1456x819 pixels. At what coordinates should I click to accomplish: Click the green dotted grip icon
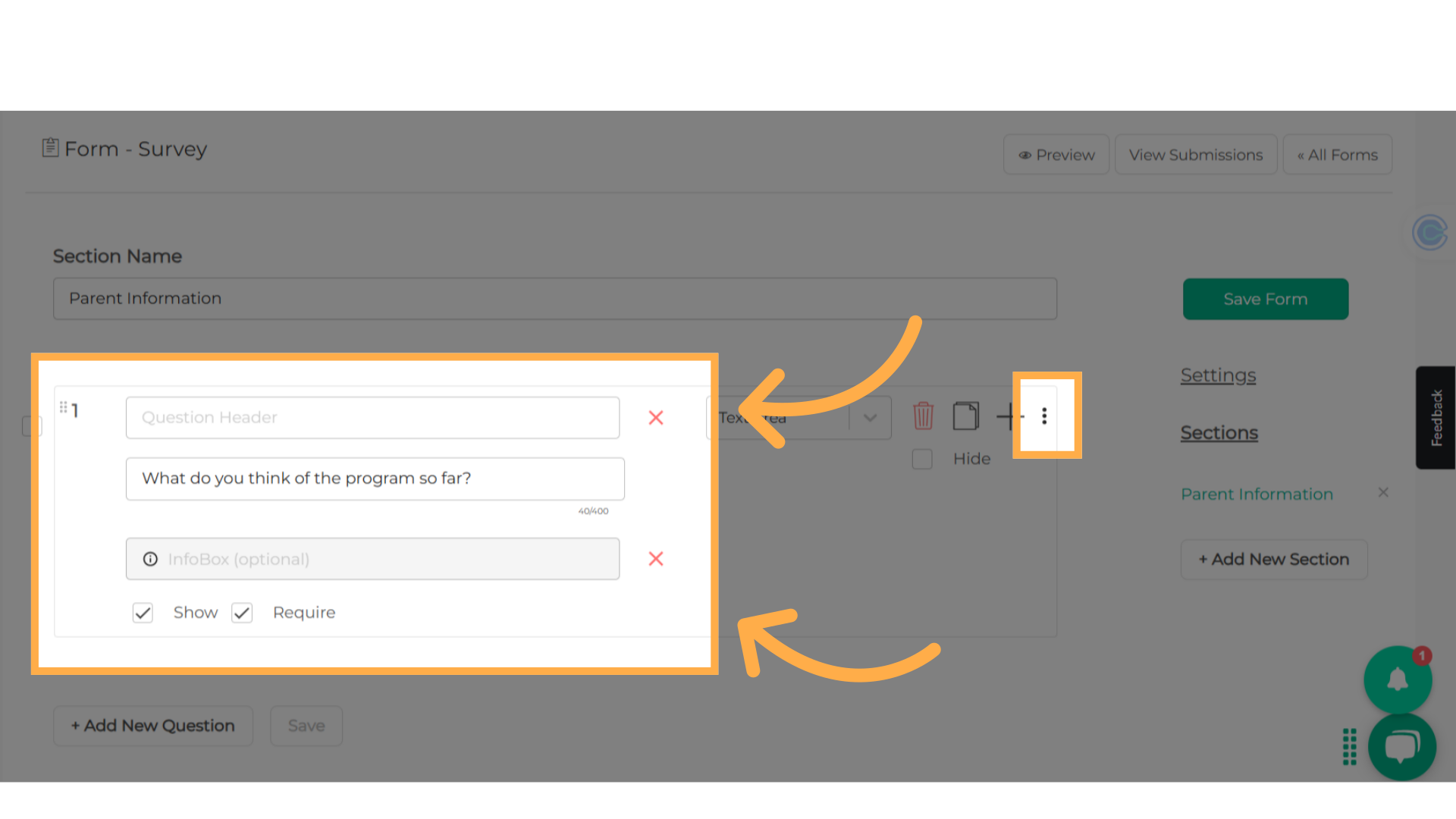[x=1350, y=747]
